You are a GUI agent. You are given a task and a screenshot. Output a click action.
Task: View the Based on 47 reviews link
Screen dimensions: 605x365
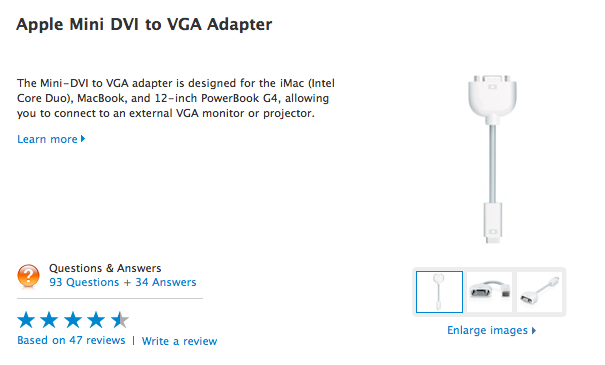[71, 340]
